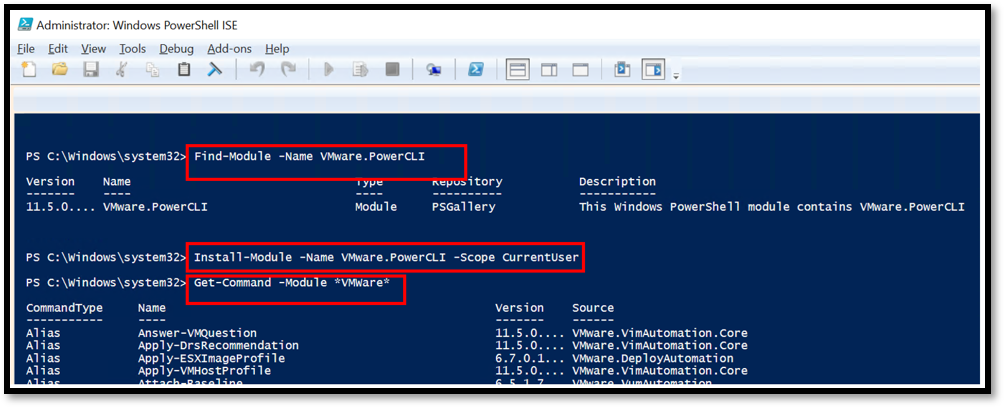Click the Get-Command -Module *VMware* text

292,282
